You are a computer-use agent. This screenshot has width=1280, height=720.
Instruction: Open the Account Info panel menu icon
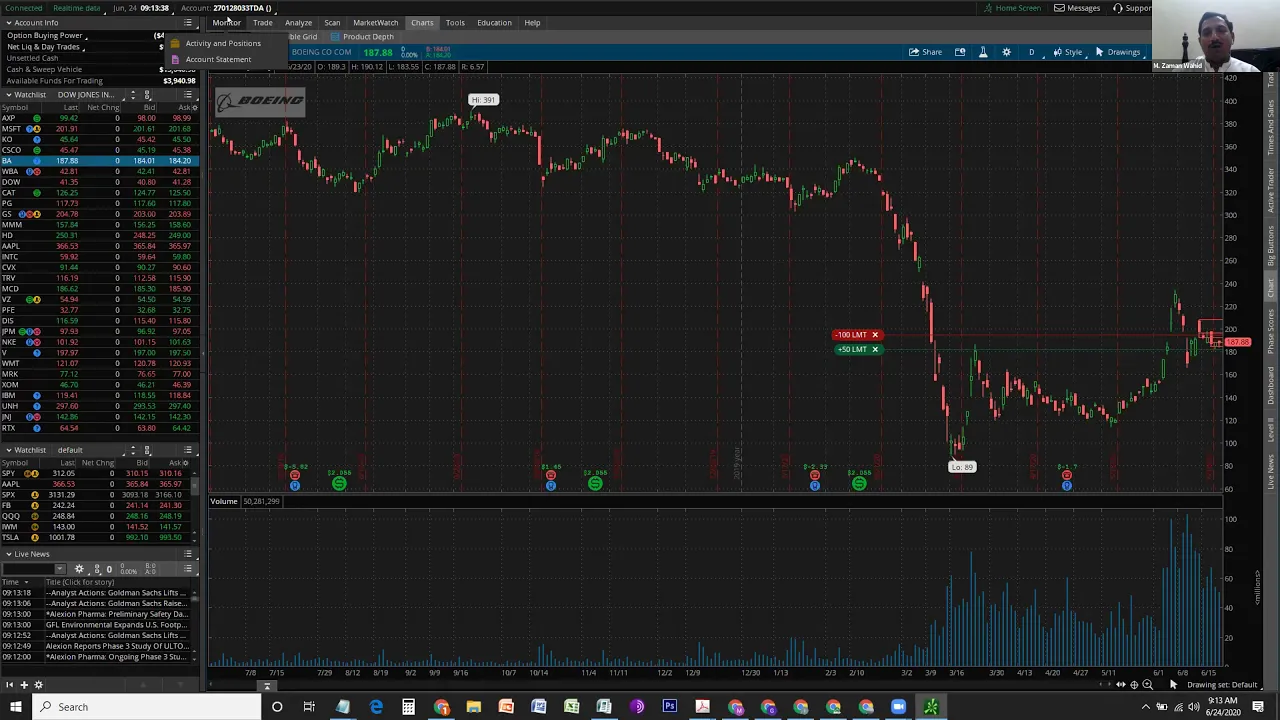[188, 22]
